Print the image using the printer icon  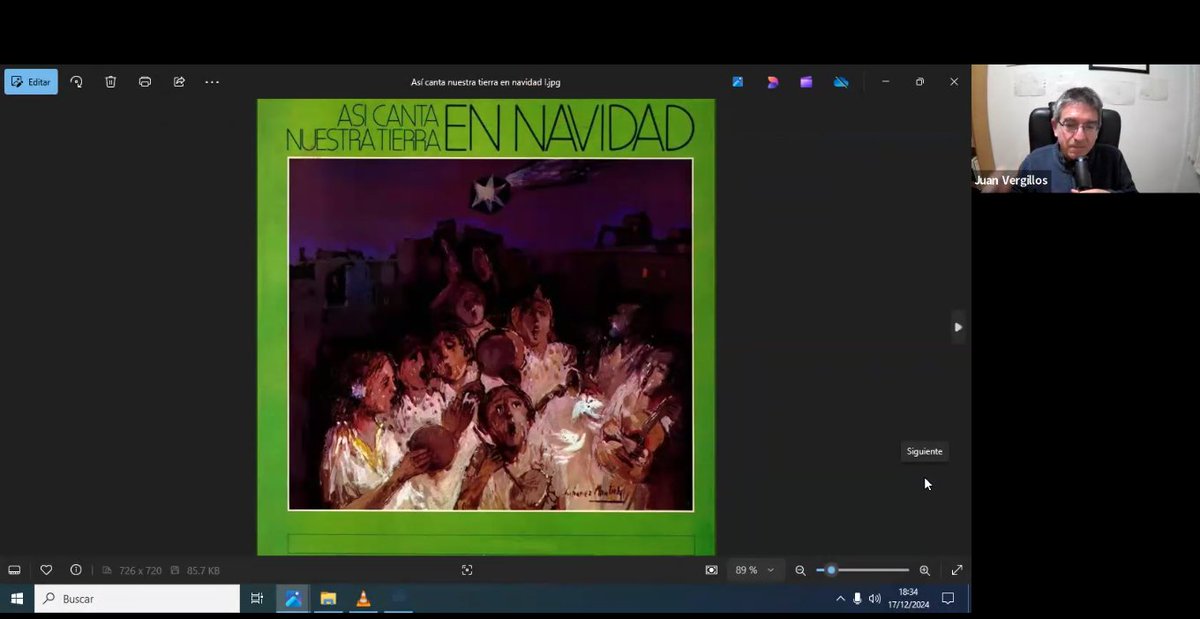coord(145,82)
